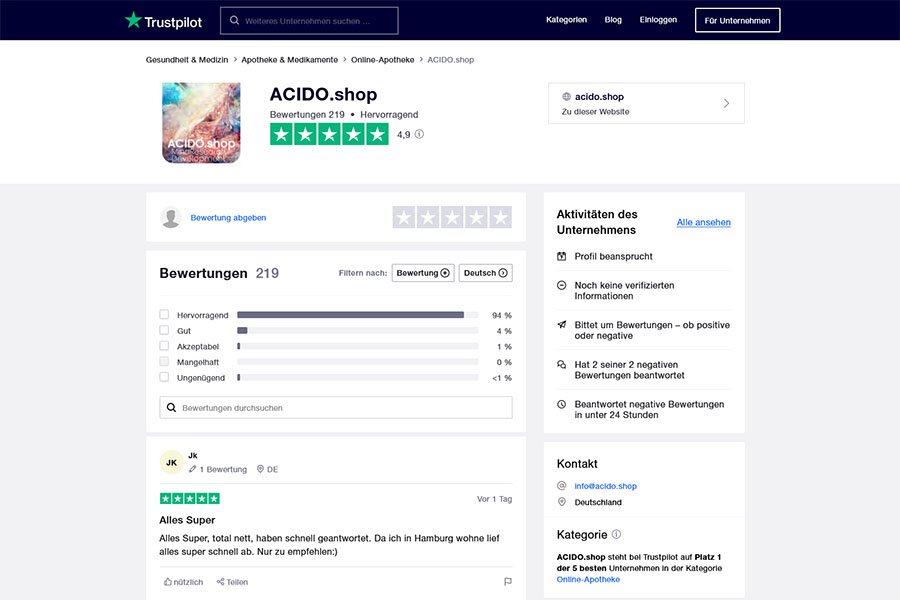
Task: Click the pencil icon beside 1 Bewertung
Action: click(x=192, y=469)
